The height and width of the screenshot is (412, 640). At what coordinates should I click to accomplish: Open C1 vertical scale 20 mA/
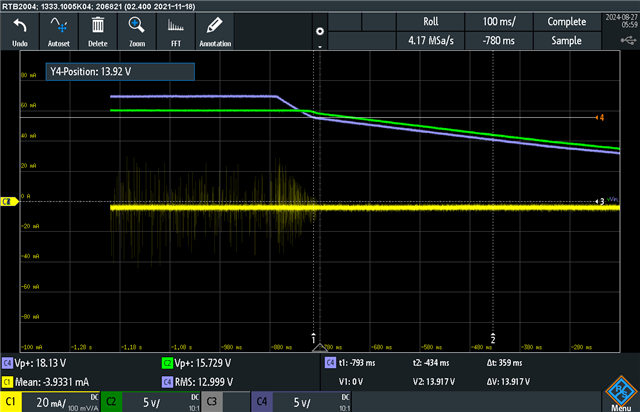click(61, 402)
